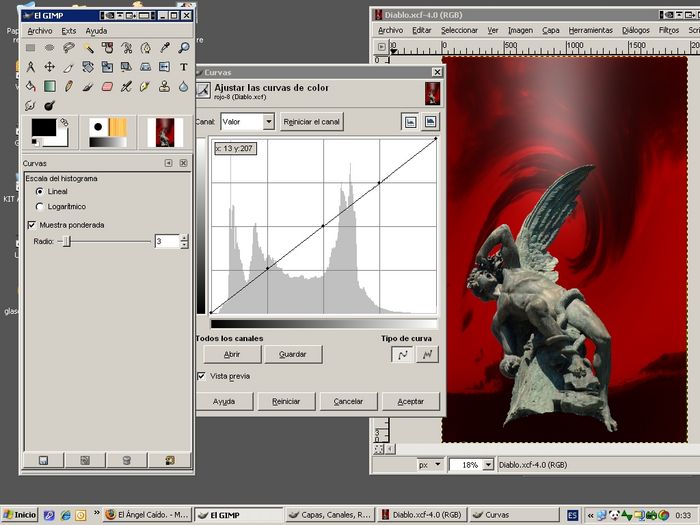Choose Logarítmico histogram scale
This screenshot has height=525, width=700.
point(40,207)
